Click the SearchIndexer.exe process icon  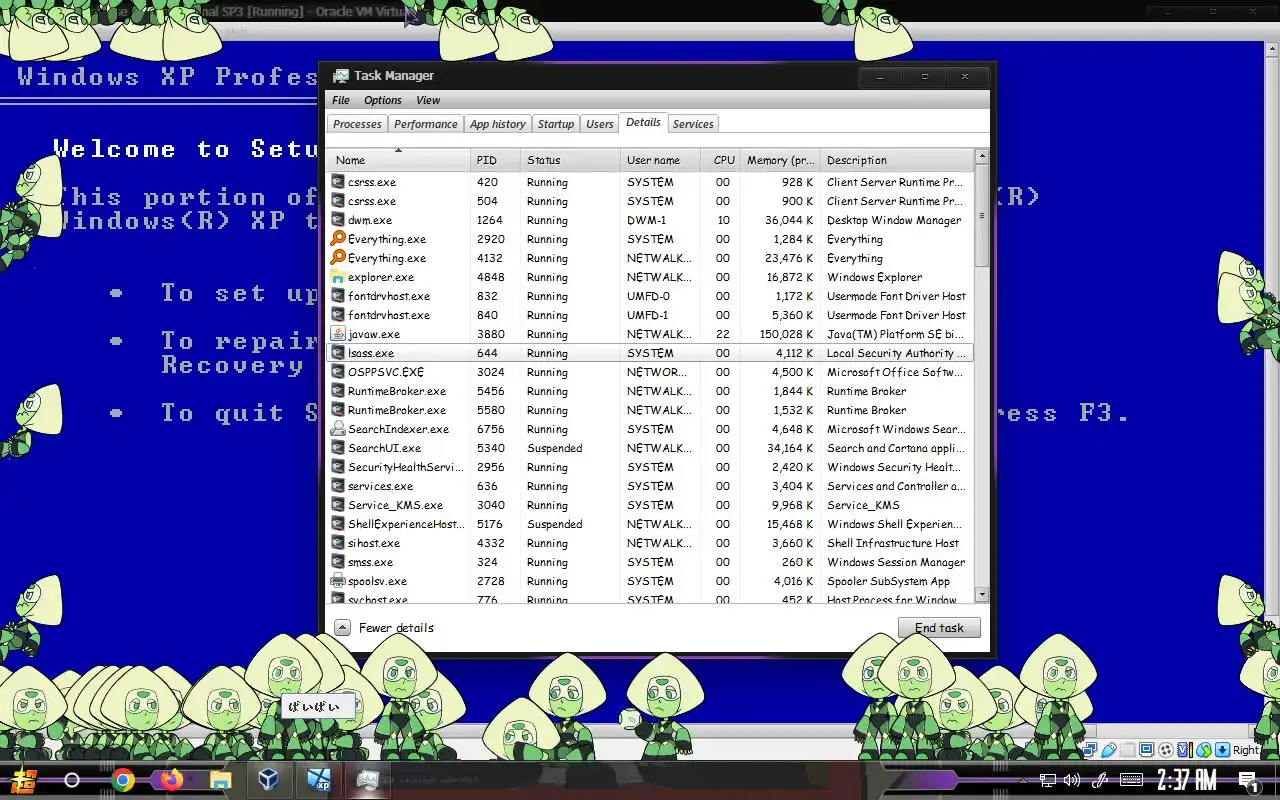click(338, 429)
